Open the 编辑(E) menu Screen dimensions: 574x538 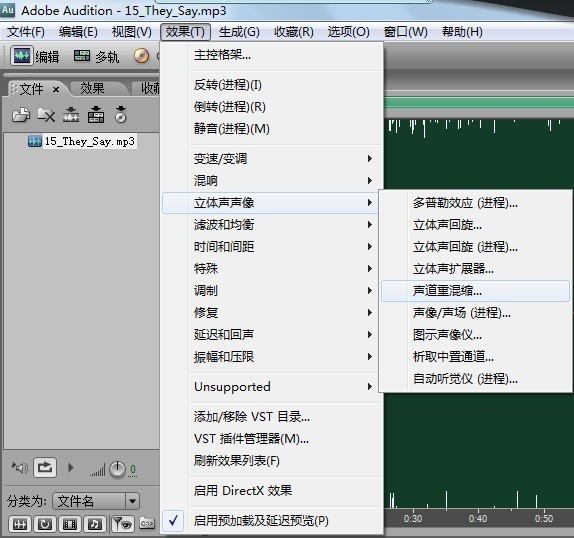click(78, 32)
